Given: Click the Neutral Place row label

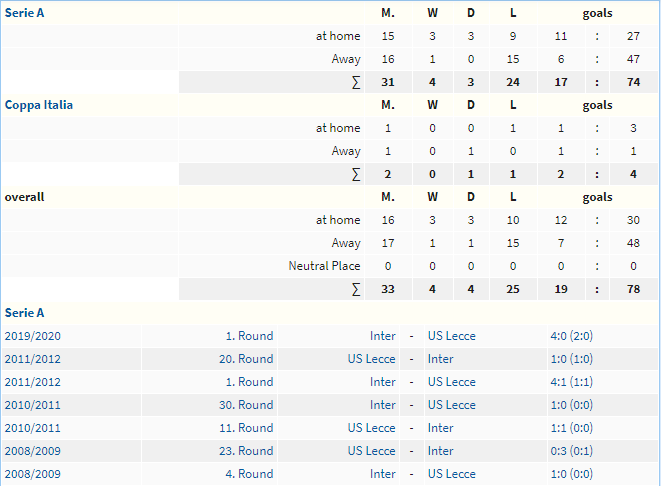Looking at the screenshot, I should point(324,266).
